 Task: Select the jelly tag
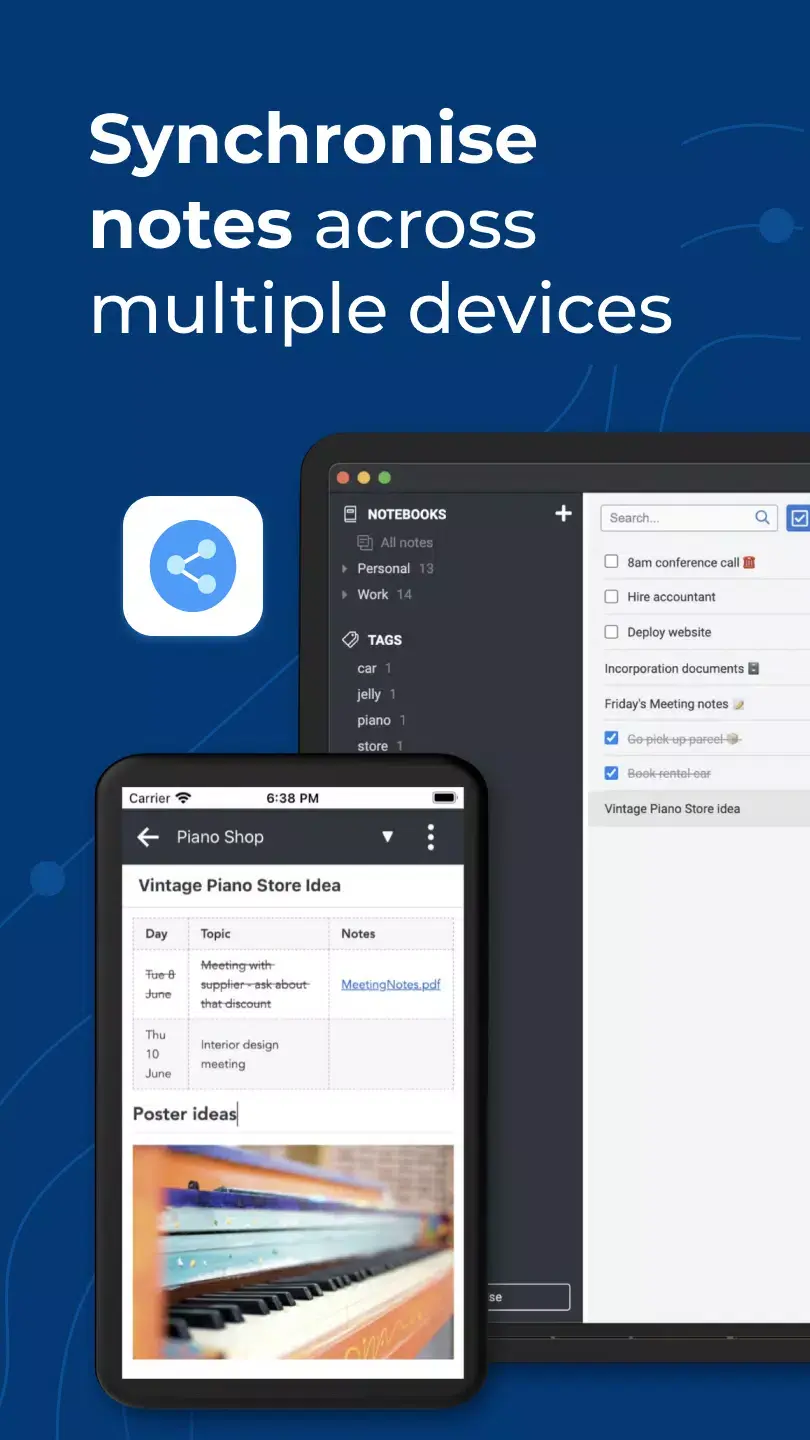pos(368,694)
